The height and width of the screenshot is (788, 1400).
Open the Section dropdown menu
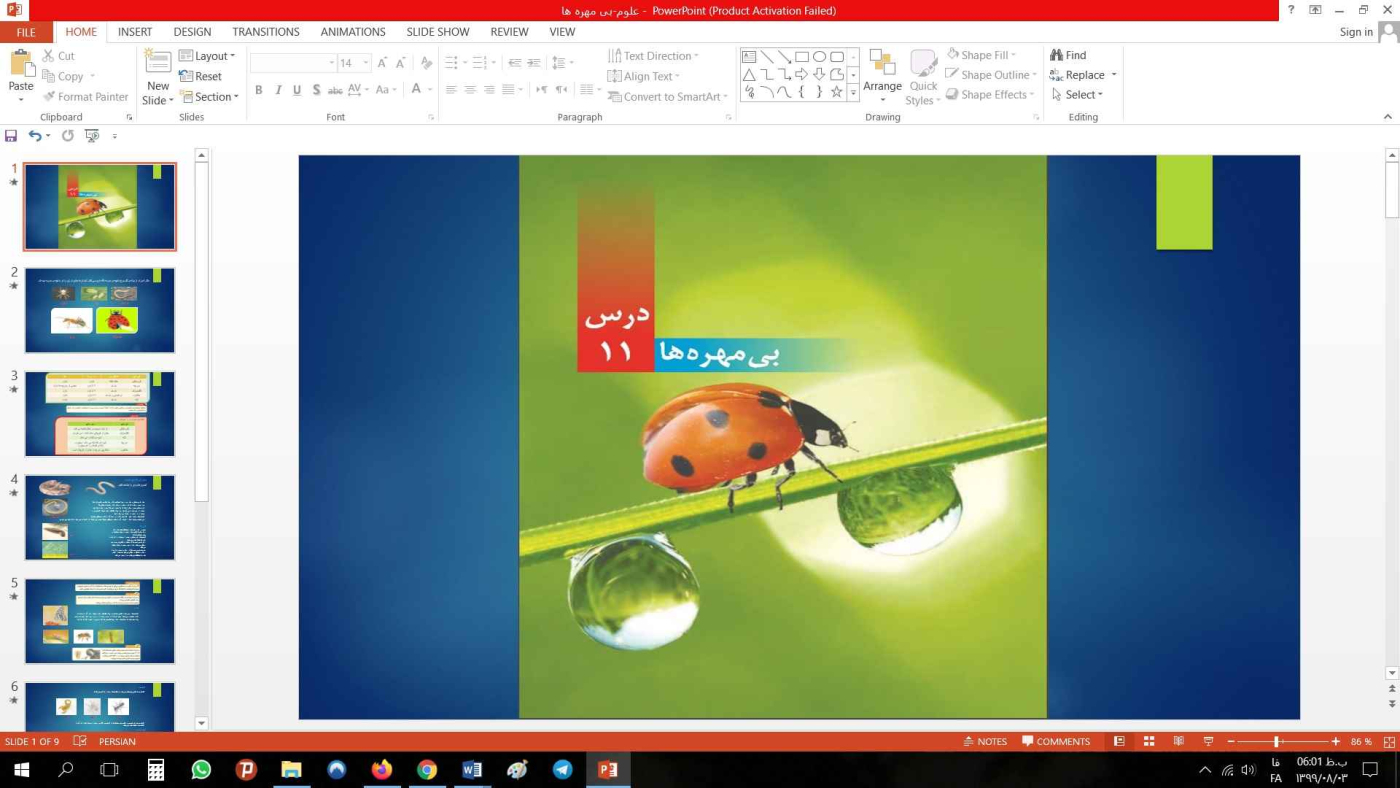tap(209, 97)
